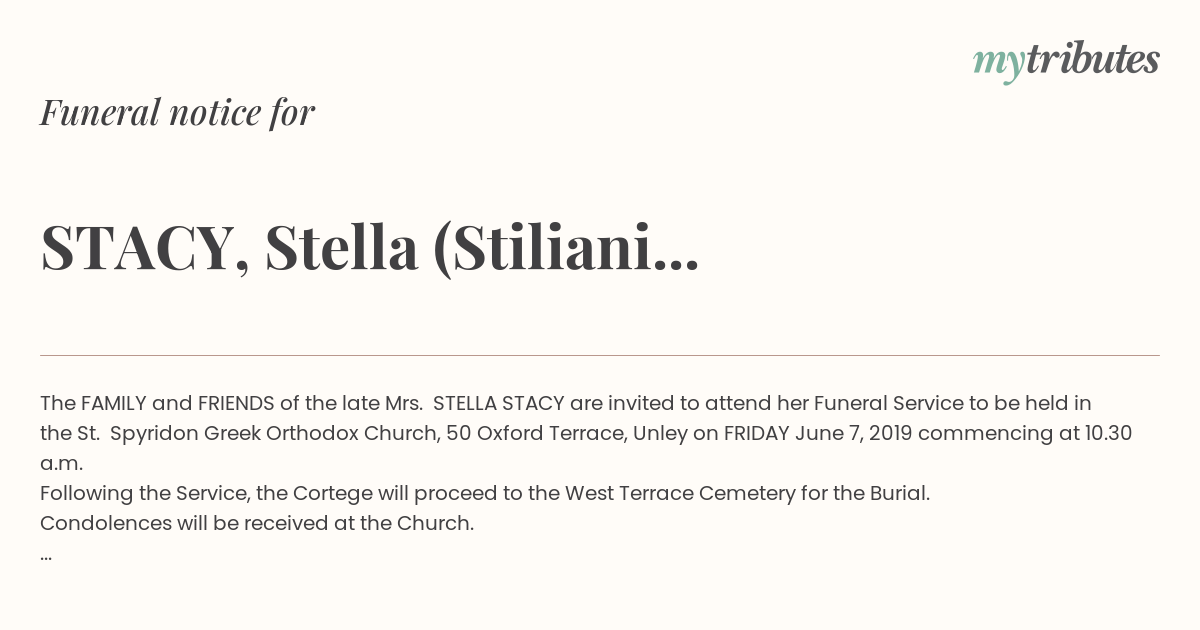1200x630 pixels.
Task: Click the mytributes logo
Action: (1066, 62)
